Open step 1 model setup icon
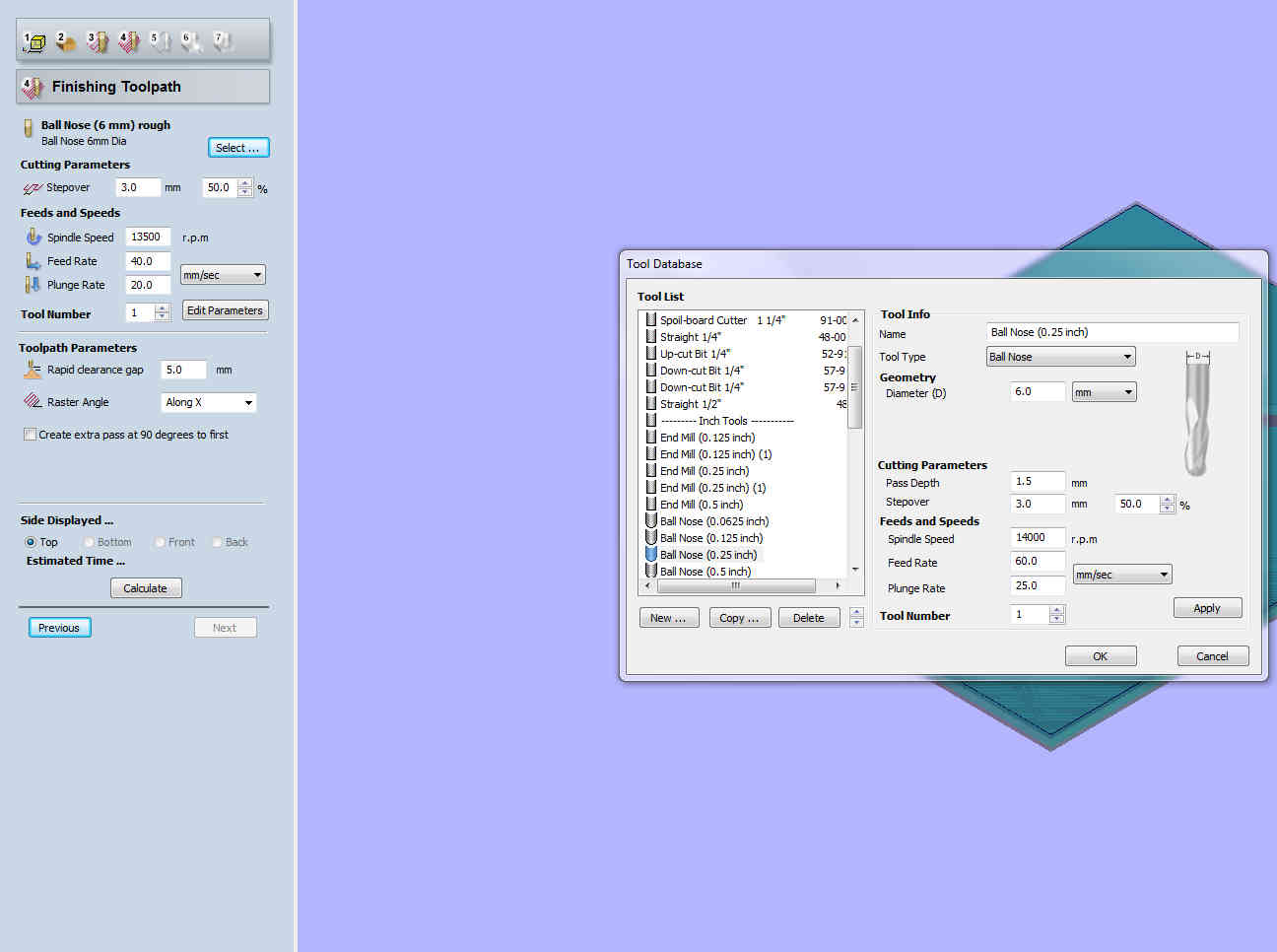Screen dimensions: 1277x952 tap(34, 41)
